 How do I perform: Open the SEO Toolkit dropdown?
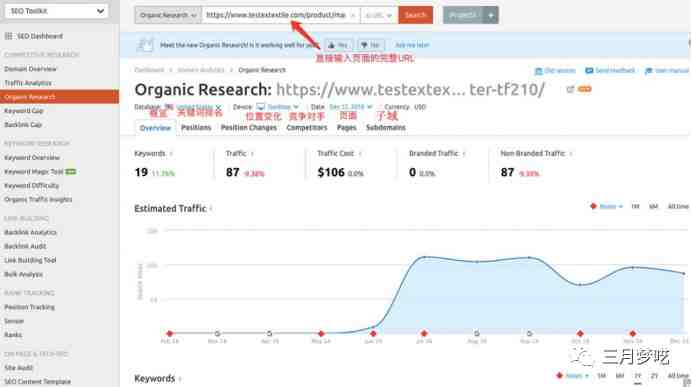56,11
